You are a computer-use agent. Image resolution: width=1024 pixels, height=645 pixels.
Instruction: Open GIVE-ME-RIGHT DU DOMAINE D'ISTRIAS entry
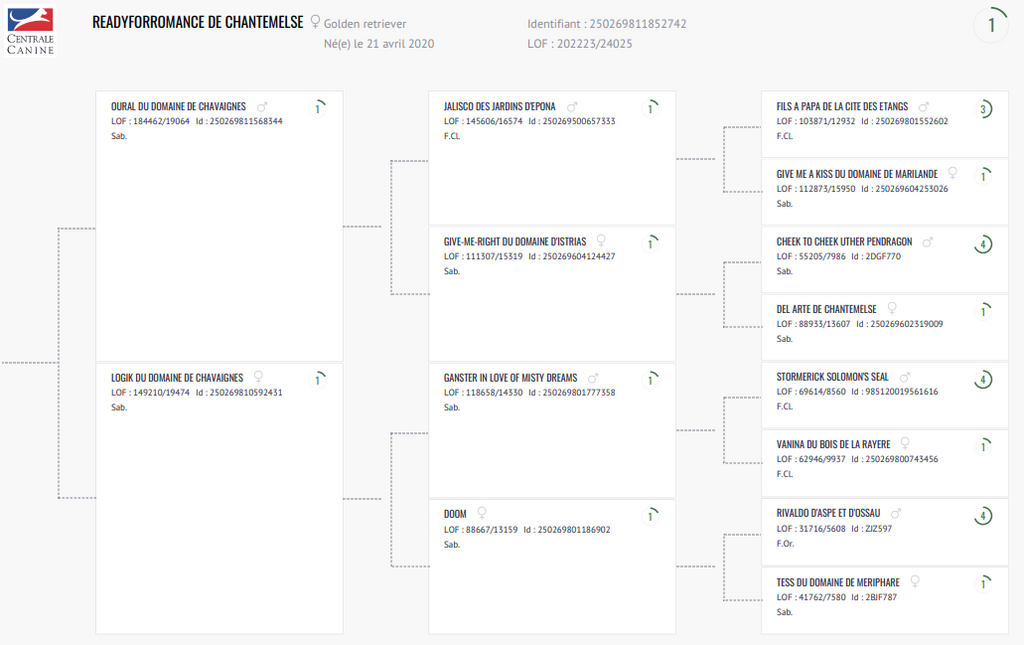click(515, 242)
